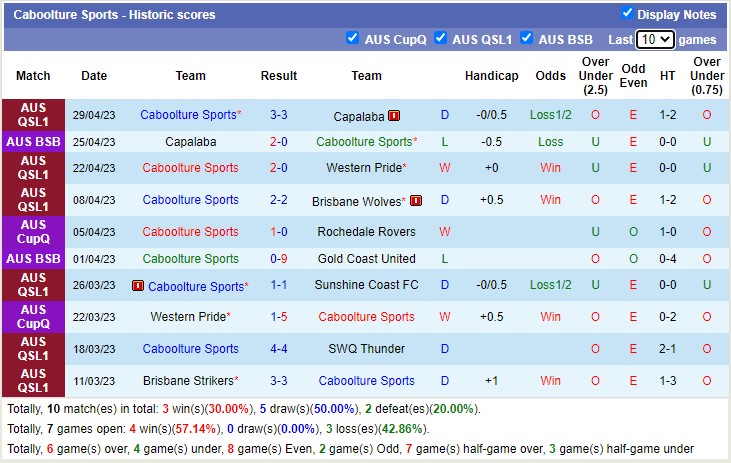Open Capalaba team in 25/04/23 row
Image resolution: width=731 pixels, height=463 pixels.
coord(191,142)
